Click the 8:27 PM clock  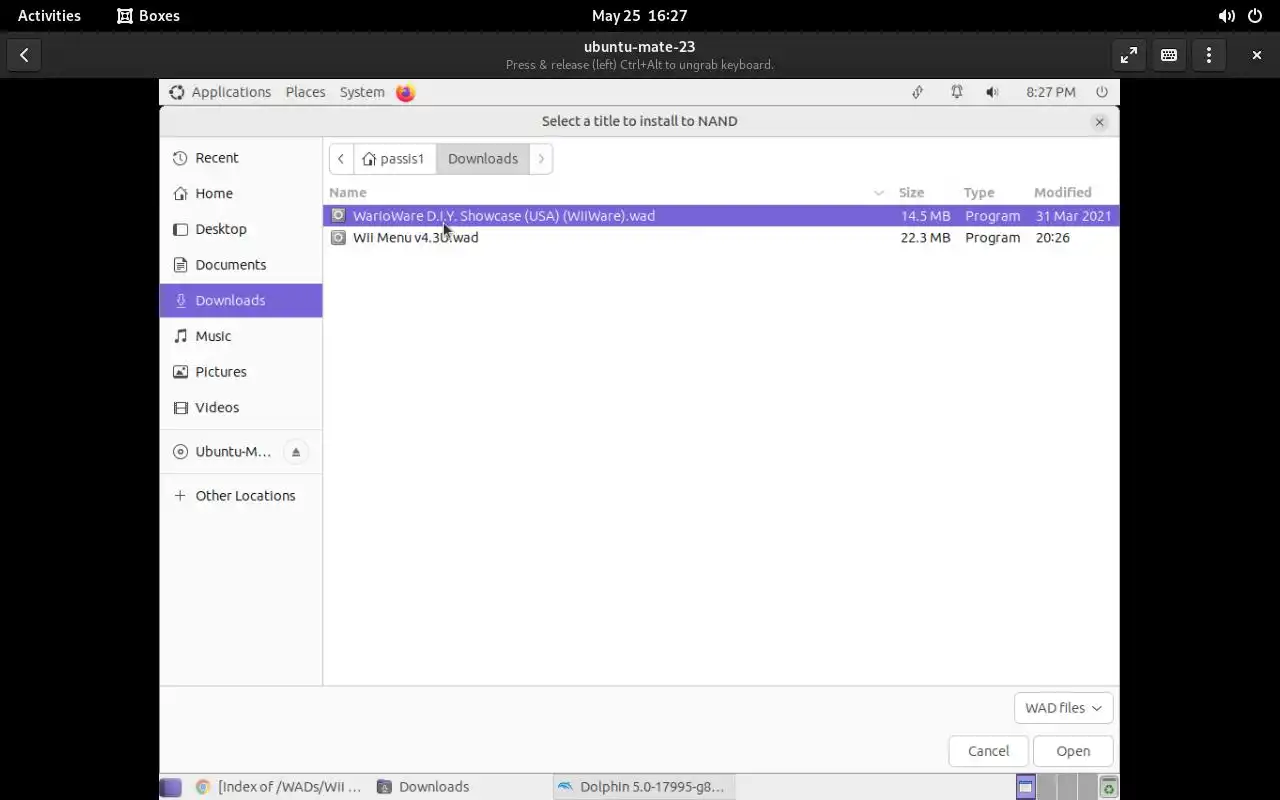pyautogui.click(x=1051, y=92)
